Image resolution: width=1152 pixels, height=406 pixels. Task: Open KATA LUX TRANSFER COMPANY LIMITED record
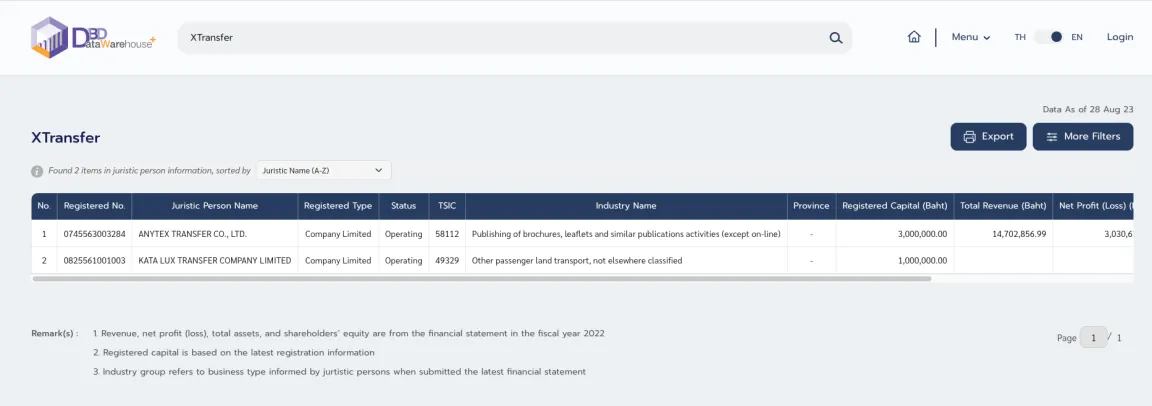click(215, 261)
